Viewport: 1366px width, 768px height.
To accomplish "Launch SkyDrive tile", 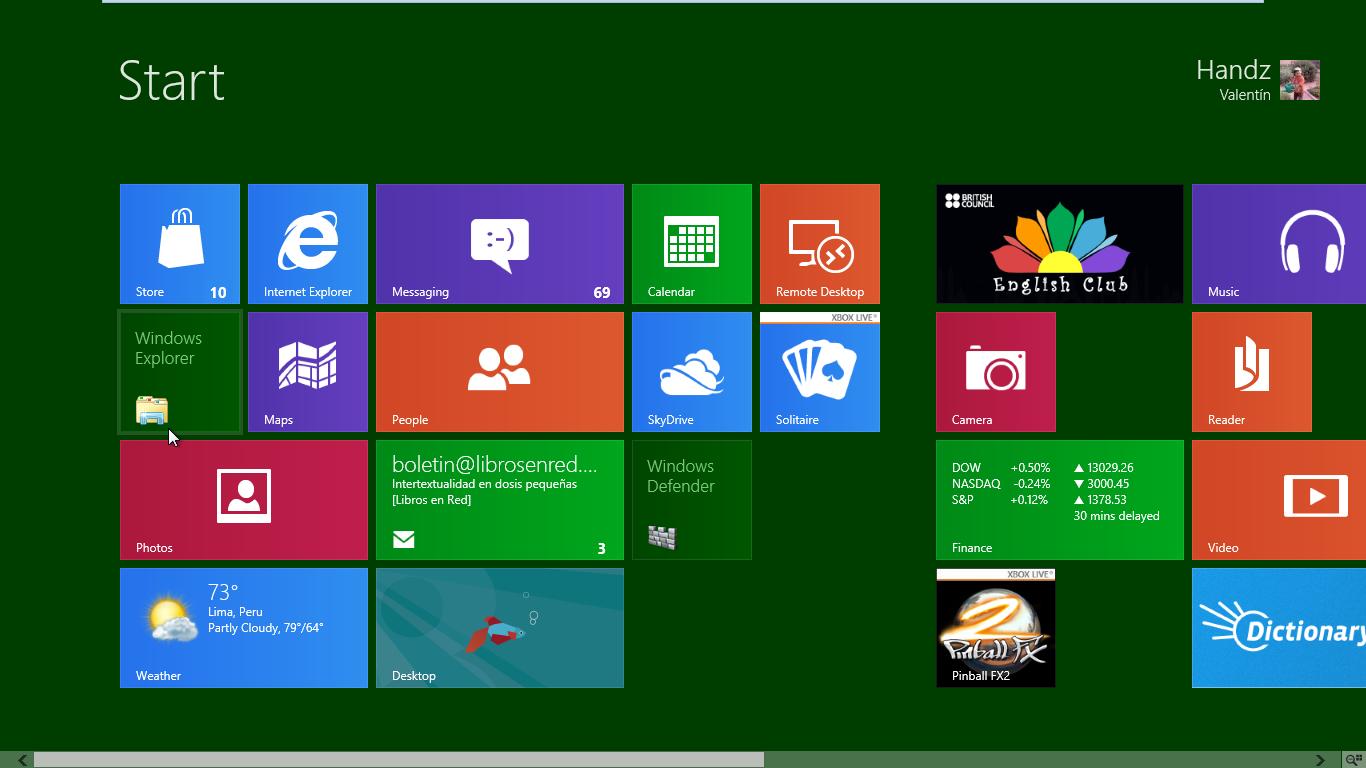I will tap(692, 372).
